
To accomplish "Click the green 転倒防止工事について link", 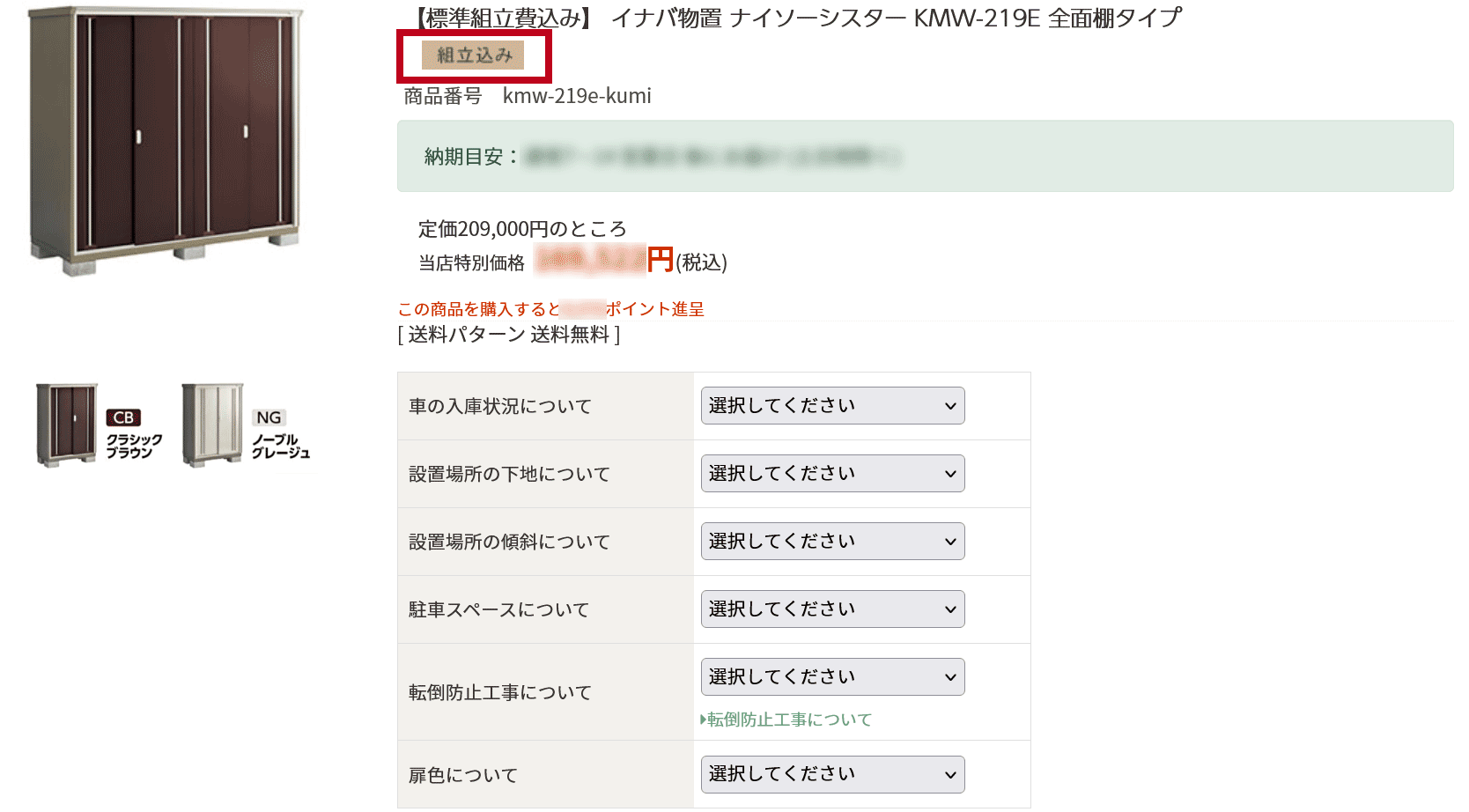I will point(786,720).
